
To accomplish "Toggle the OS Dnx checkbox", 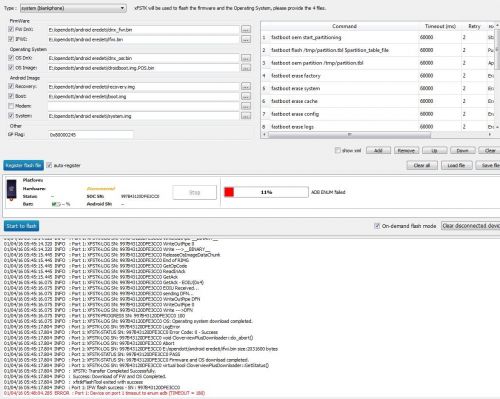I will 11,58.
